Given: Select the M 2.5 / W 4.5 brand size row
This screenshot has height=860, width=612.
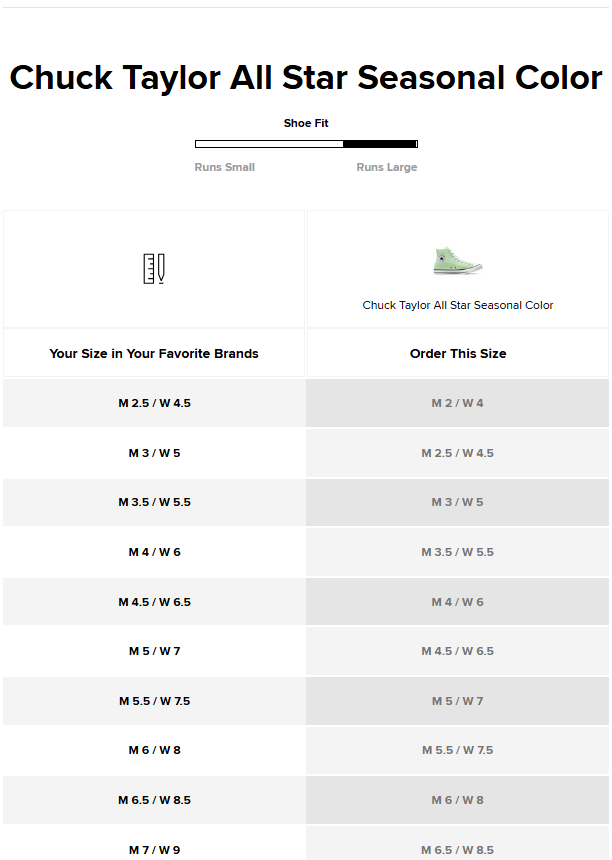Looking at the screenshot, I should (154, 403).
